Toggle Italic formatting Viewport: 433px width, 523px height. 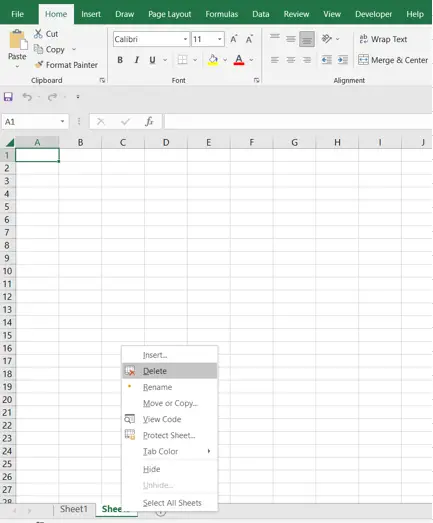tap(136, 60)
